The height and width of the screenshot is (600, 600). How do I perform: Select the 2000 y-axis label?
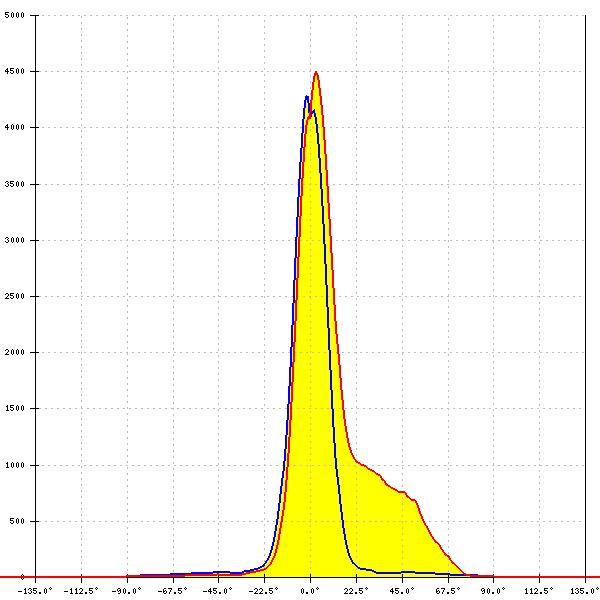tap(15, 352)
